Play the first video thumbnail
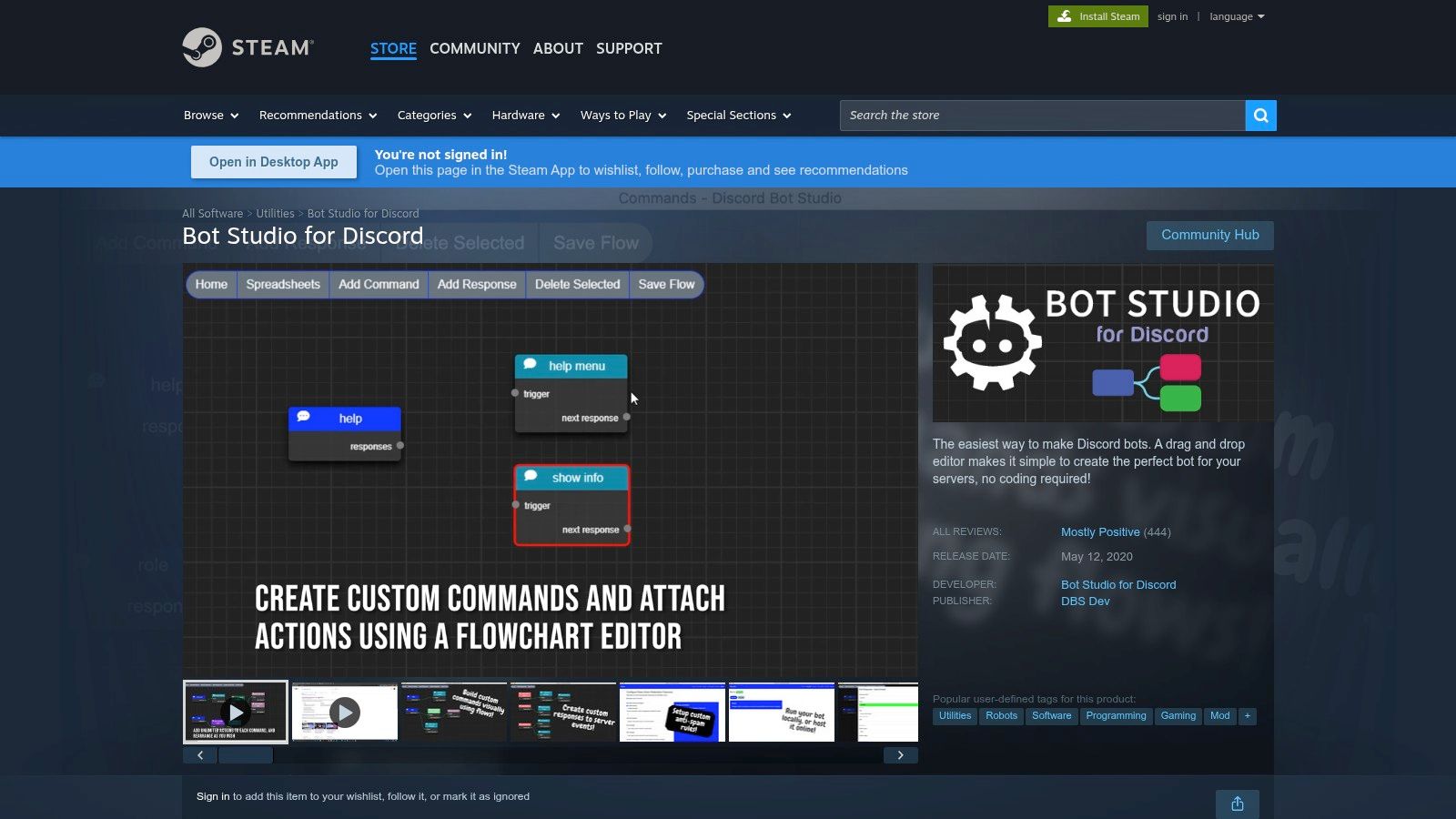Viewport: 1456px width, 819px height. 236,712
